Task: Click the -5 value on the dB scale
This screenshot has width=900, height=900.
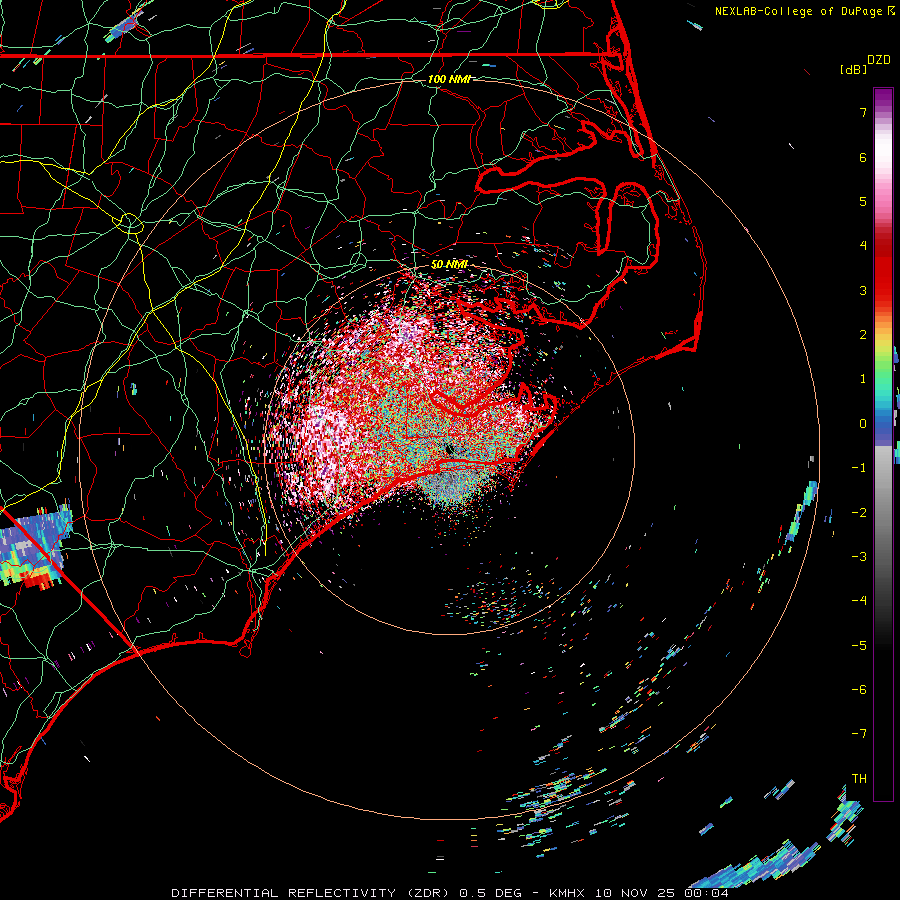Action: click(859, 646)
